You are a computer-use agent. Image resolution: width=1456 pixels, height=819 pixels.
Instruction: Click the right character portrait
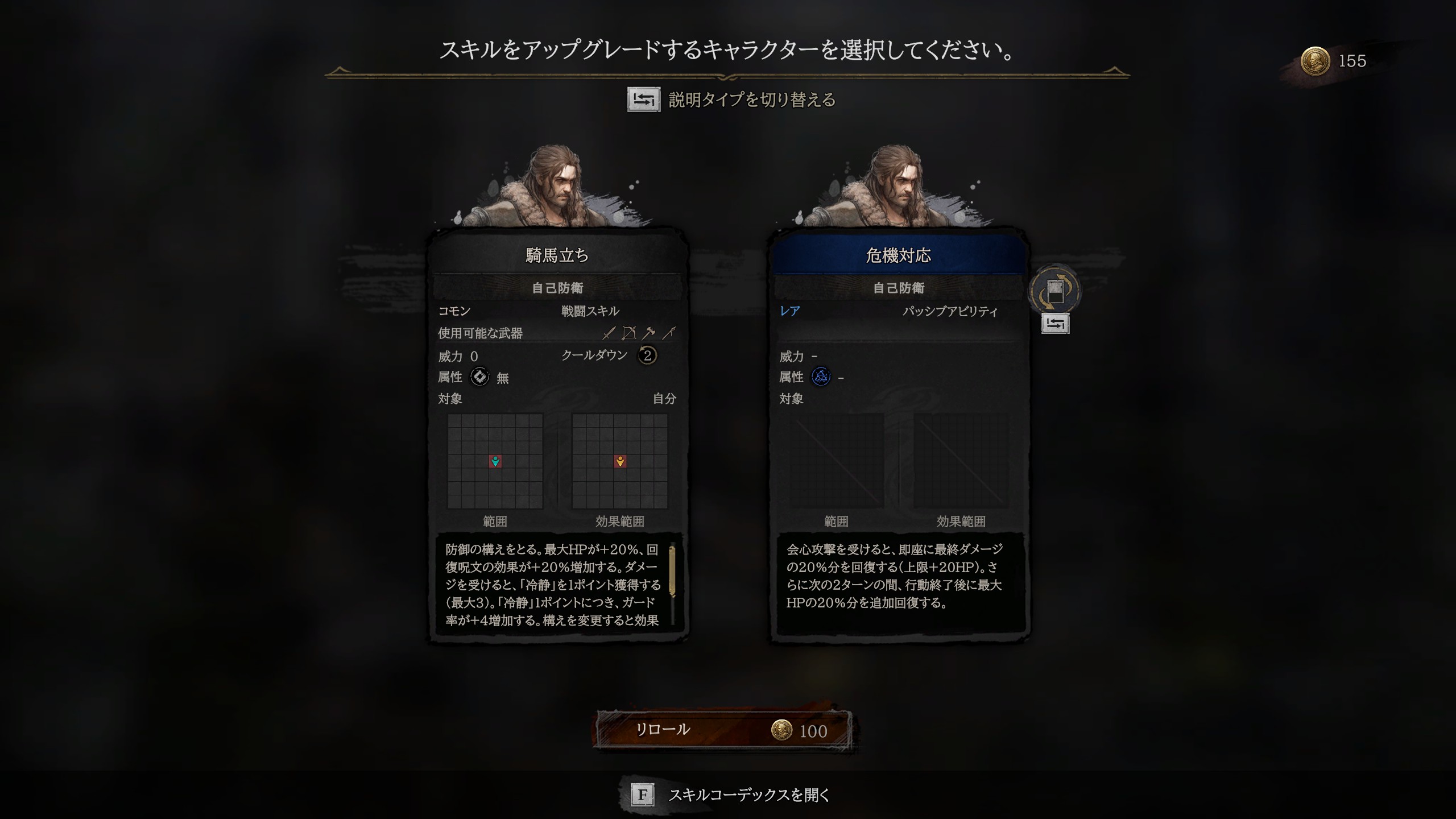pos(899,186)
